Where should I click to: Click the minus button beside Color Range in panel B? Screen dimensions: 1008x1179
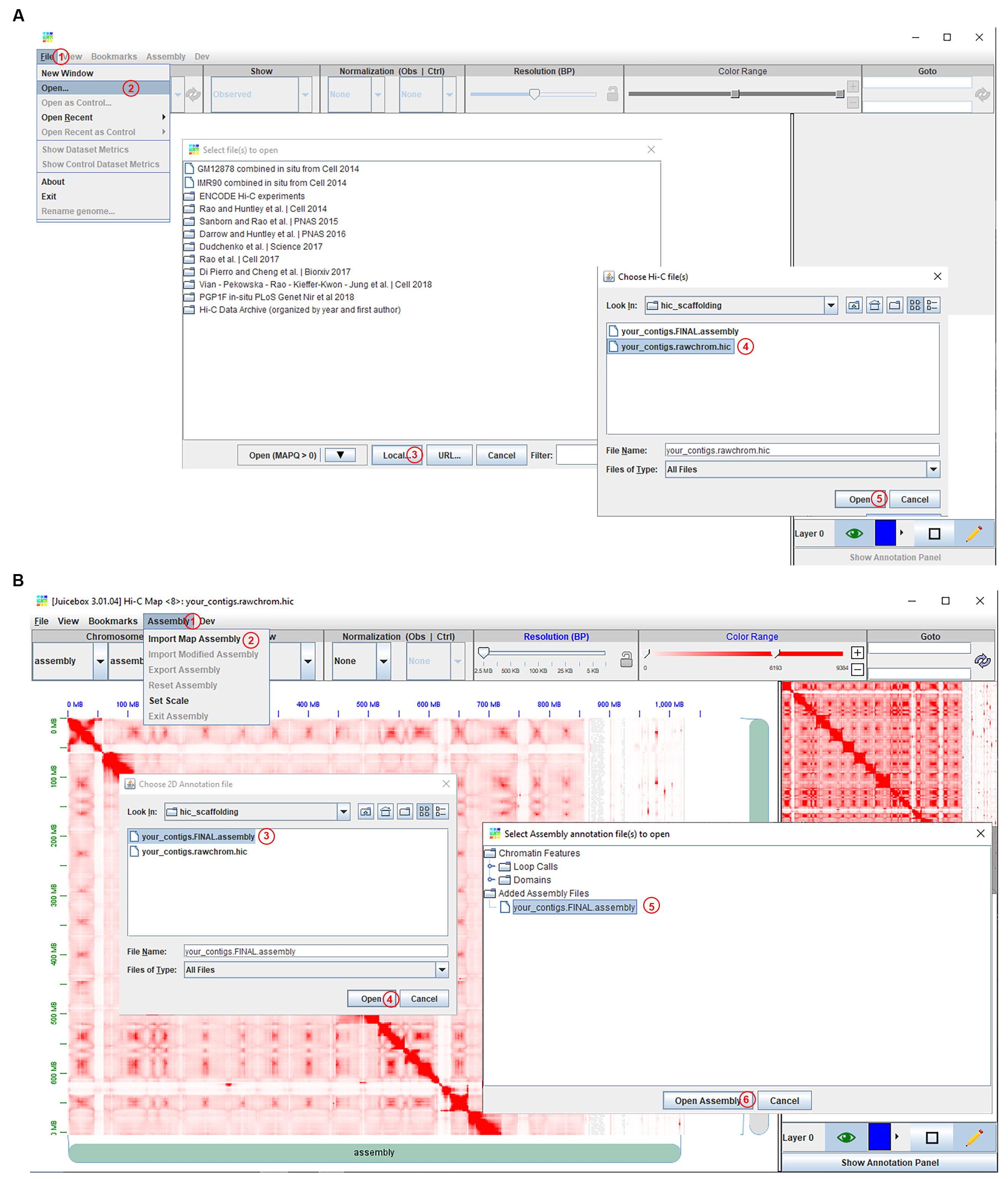pyautogui.click(x=856, y=669)
